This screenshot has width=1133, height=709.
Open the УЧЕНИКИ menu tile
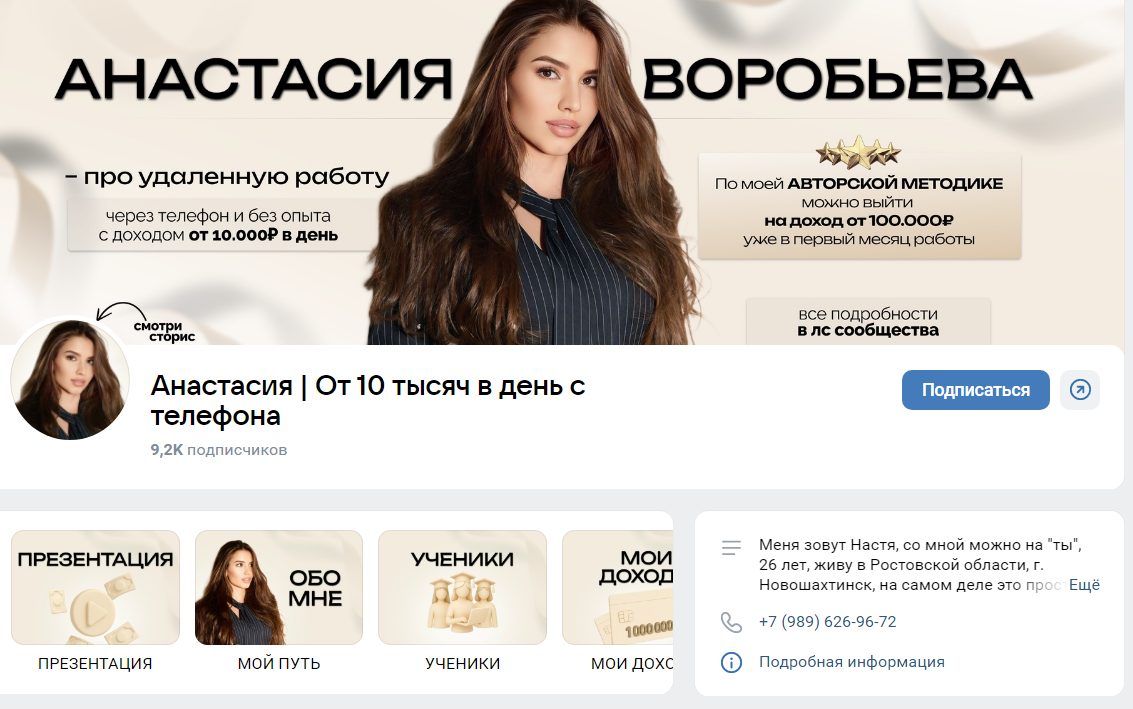click(x=462, y=588)
